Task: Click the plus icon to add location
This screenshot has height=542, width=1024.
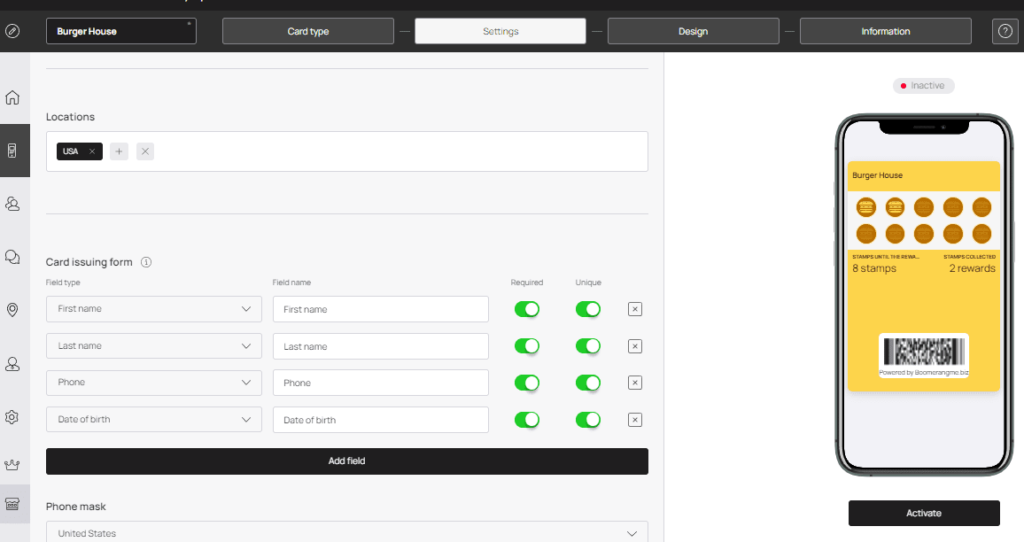Action: [119, 151]
